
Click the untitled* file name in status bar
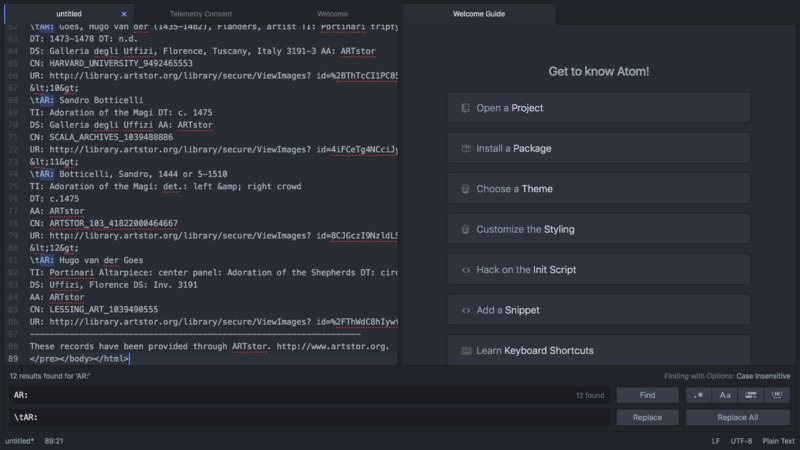click(19, 441)
